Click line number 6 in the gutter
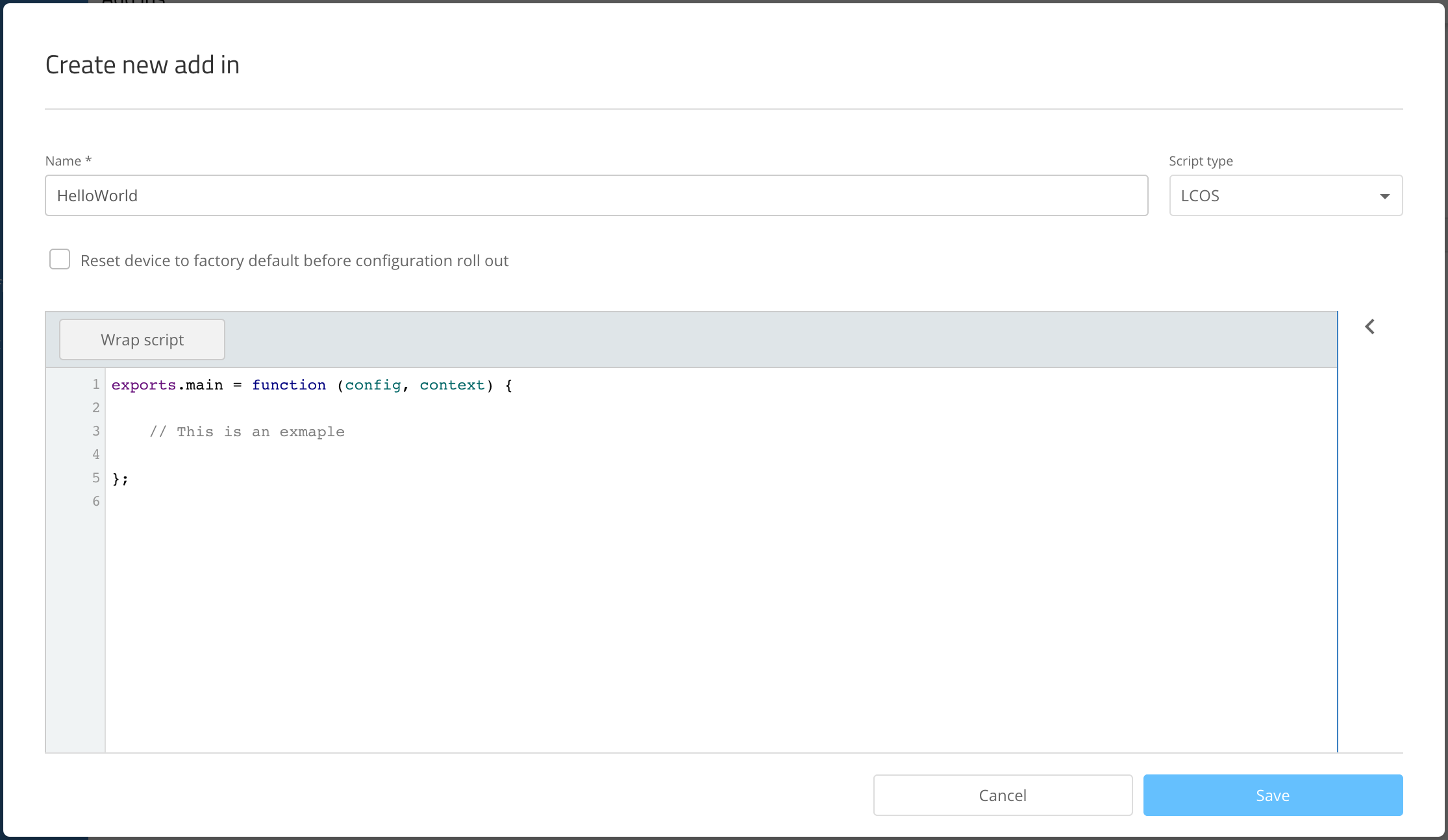Viewport: 1448px width, 840px height. pos(96,502)
